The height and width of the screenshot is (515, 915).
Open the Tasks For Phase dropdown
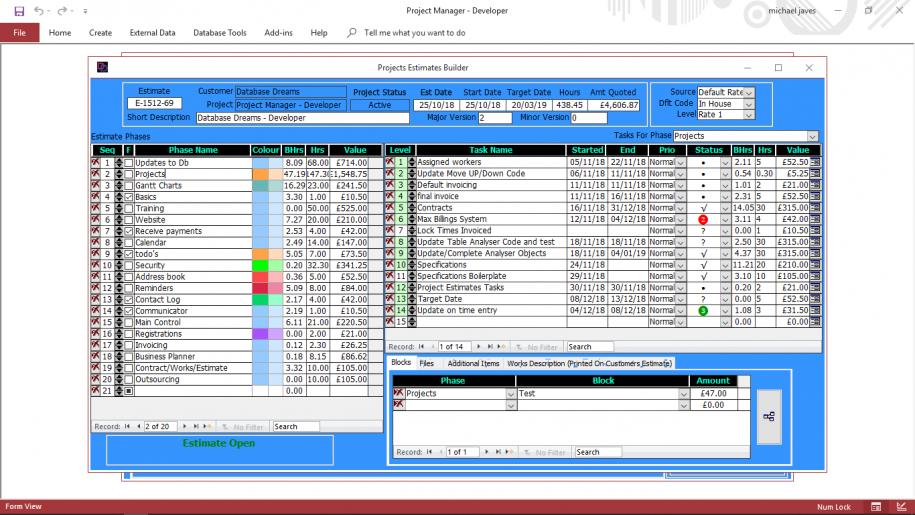click(x=812, y=136)
